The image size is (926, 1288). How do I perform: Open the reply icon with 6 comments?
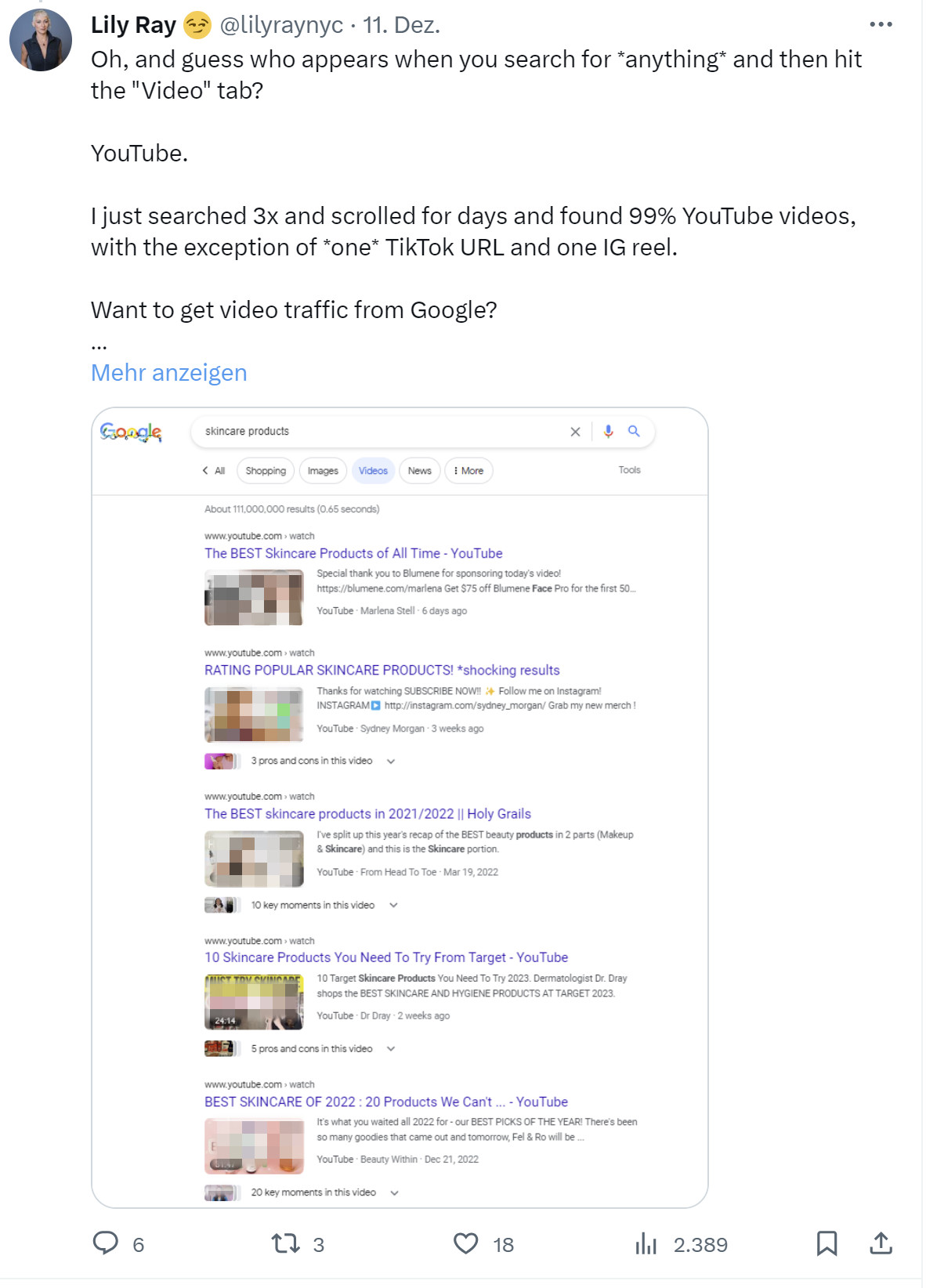pos(106,1243)
